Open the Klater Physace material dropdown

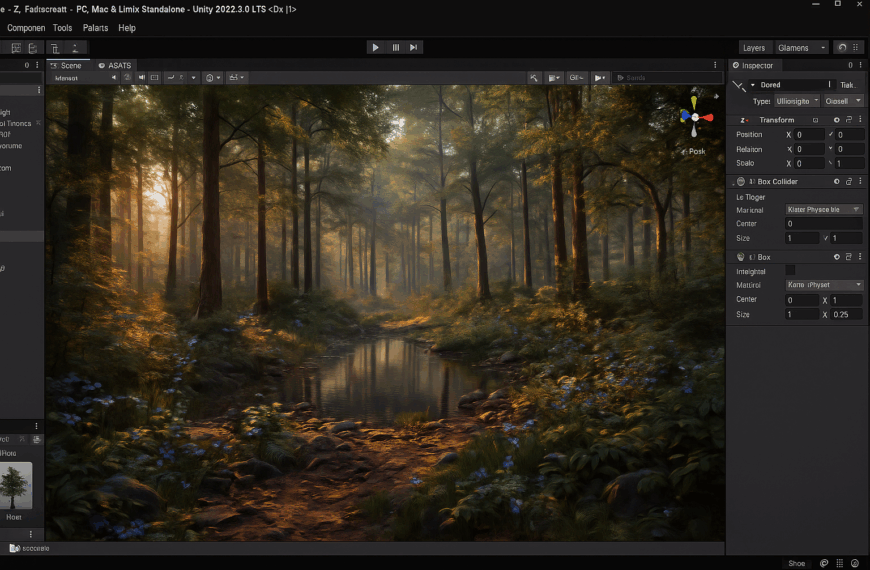coord(824,210)
